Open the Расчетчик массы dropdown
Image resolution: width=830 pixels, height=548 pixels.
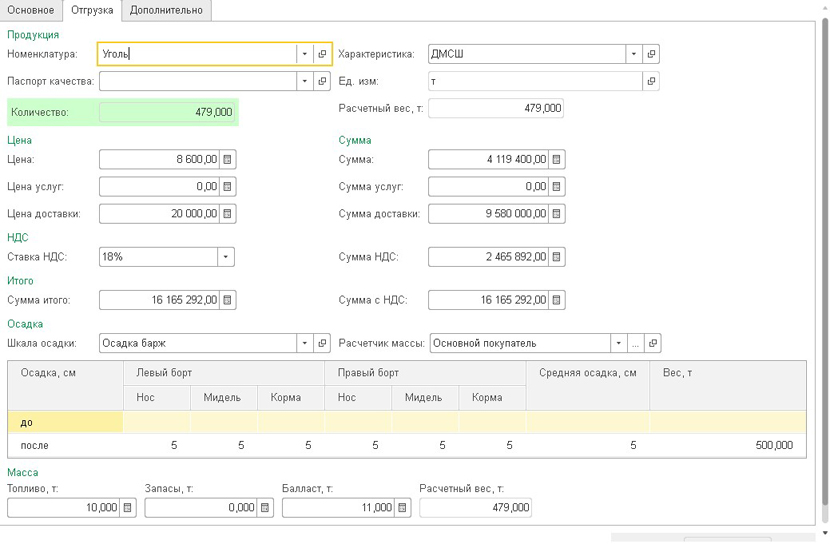pos(619,343)
